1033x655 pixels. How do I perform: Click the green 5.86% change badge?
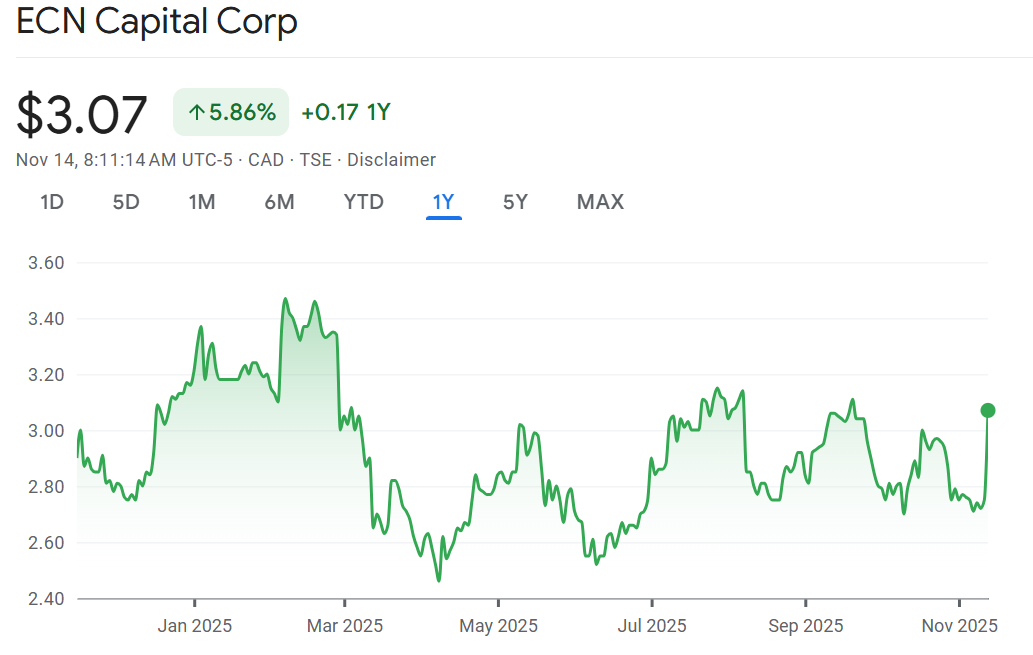point(231,112)
